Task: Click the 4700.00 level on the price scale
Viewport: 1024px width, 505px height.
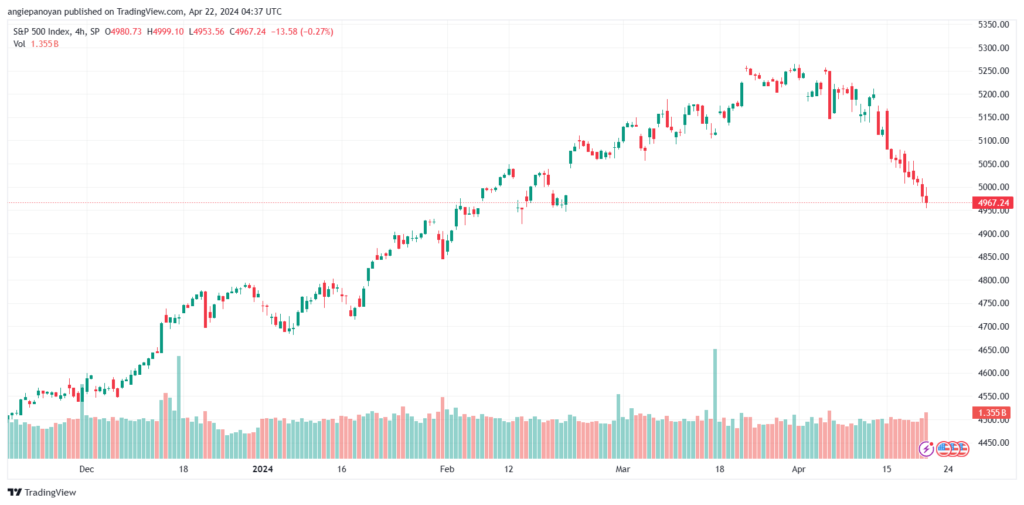Action: tap(995, 327)
